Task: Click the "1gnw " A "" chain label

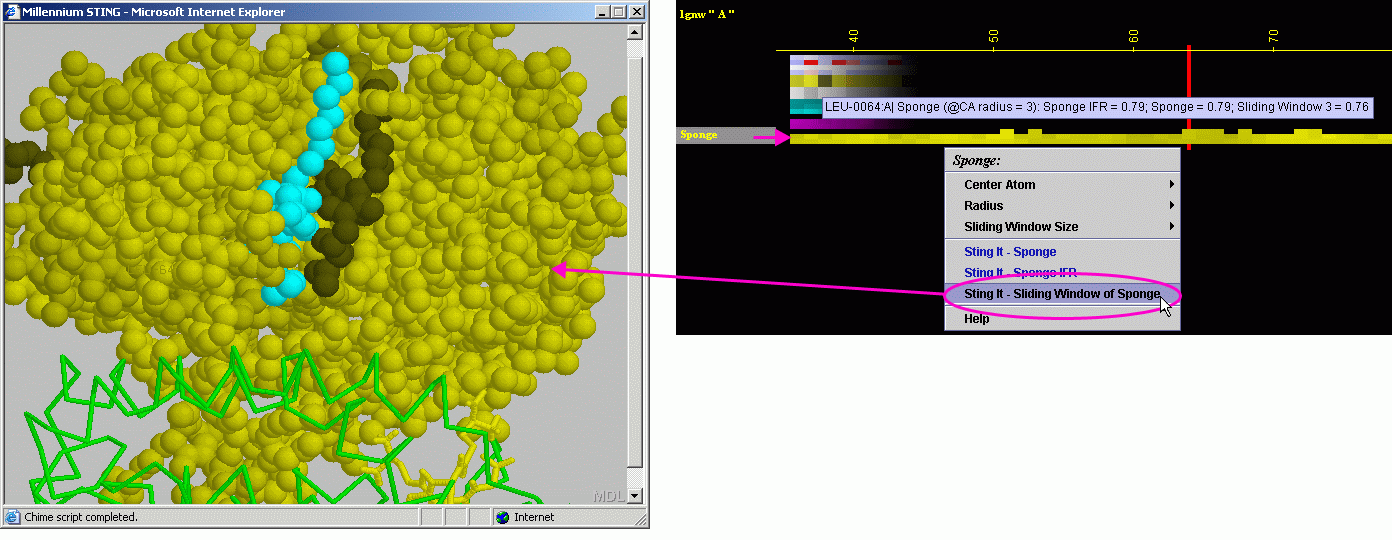Action: [707, 14]
